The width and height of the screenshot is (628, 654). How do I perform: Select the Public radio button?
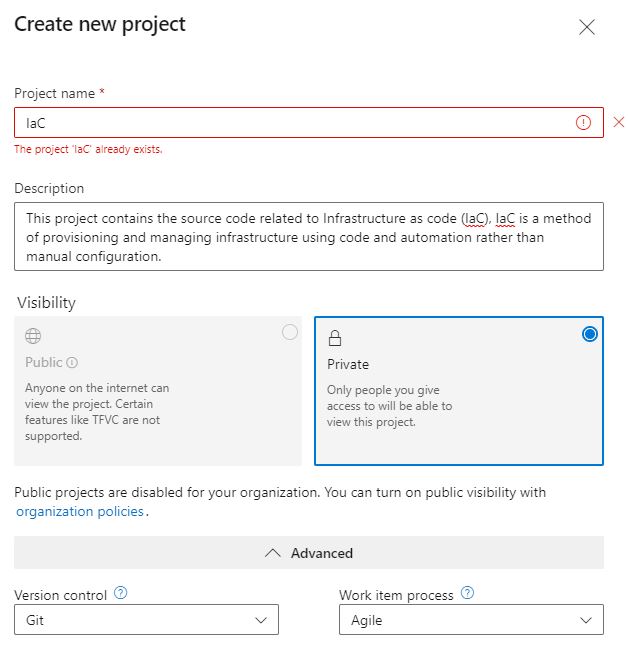point(289,332)
